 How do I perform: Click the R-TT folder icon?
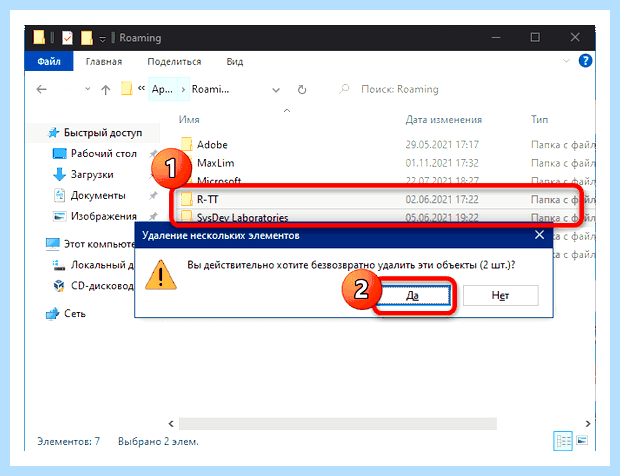(186, 198)
